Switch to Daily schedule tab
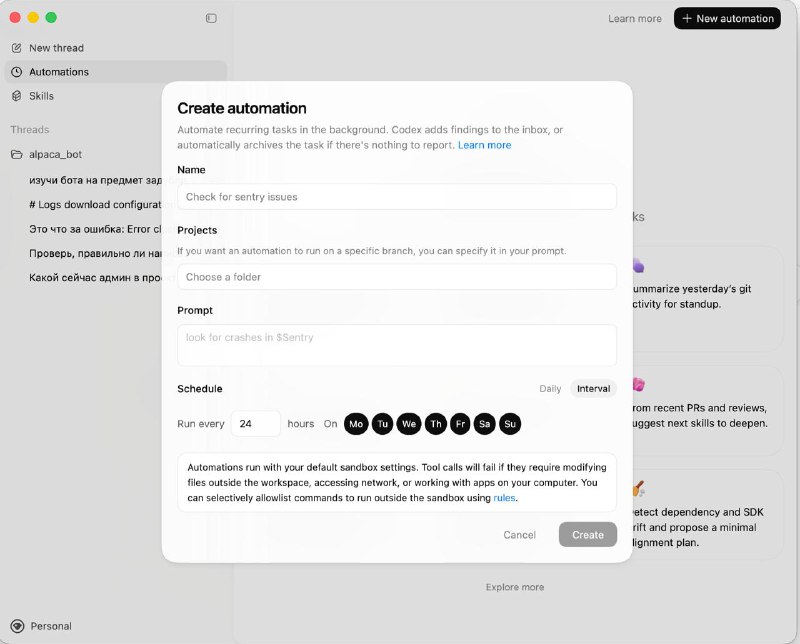 coord(550,389)
